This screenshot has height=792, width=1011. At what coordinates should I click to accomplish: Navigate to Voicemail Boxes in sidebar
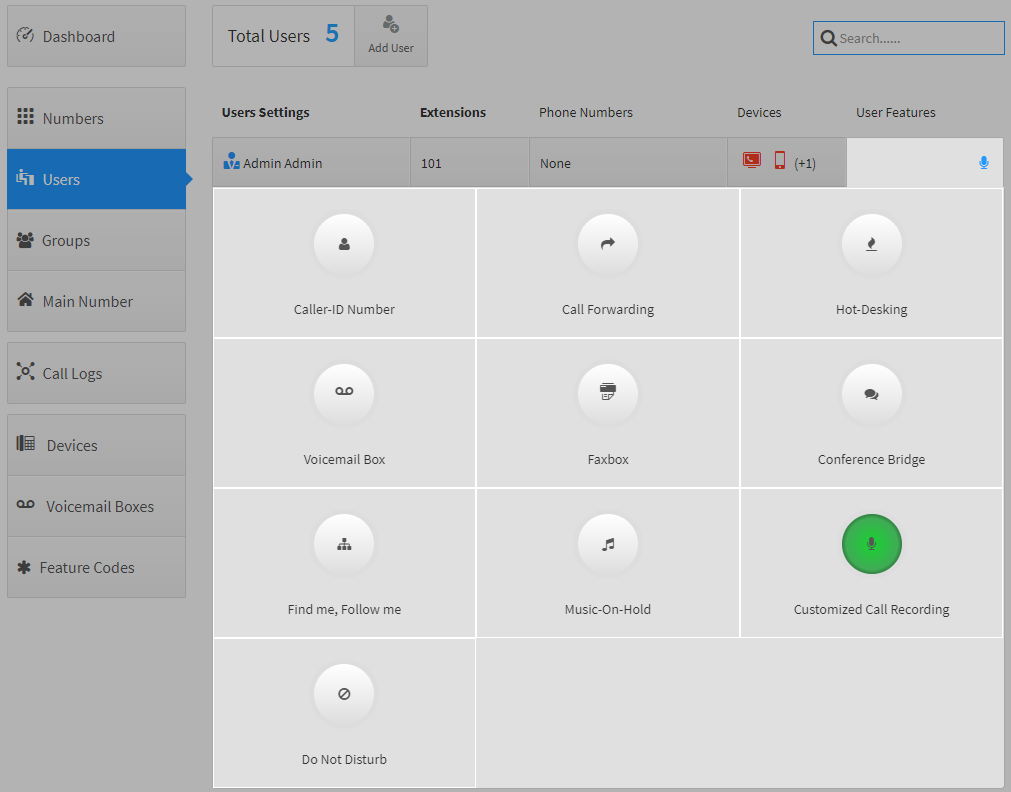click(x=96, y=506)
